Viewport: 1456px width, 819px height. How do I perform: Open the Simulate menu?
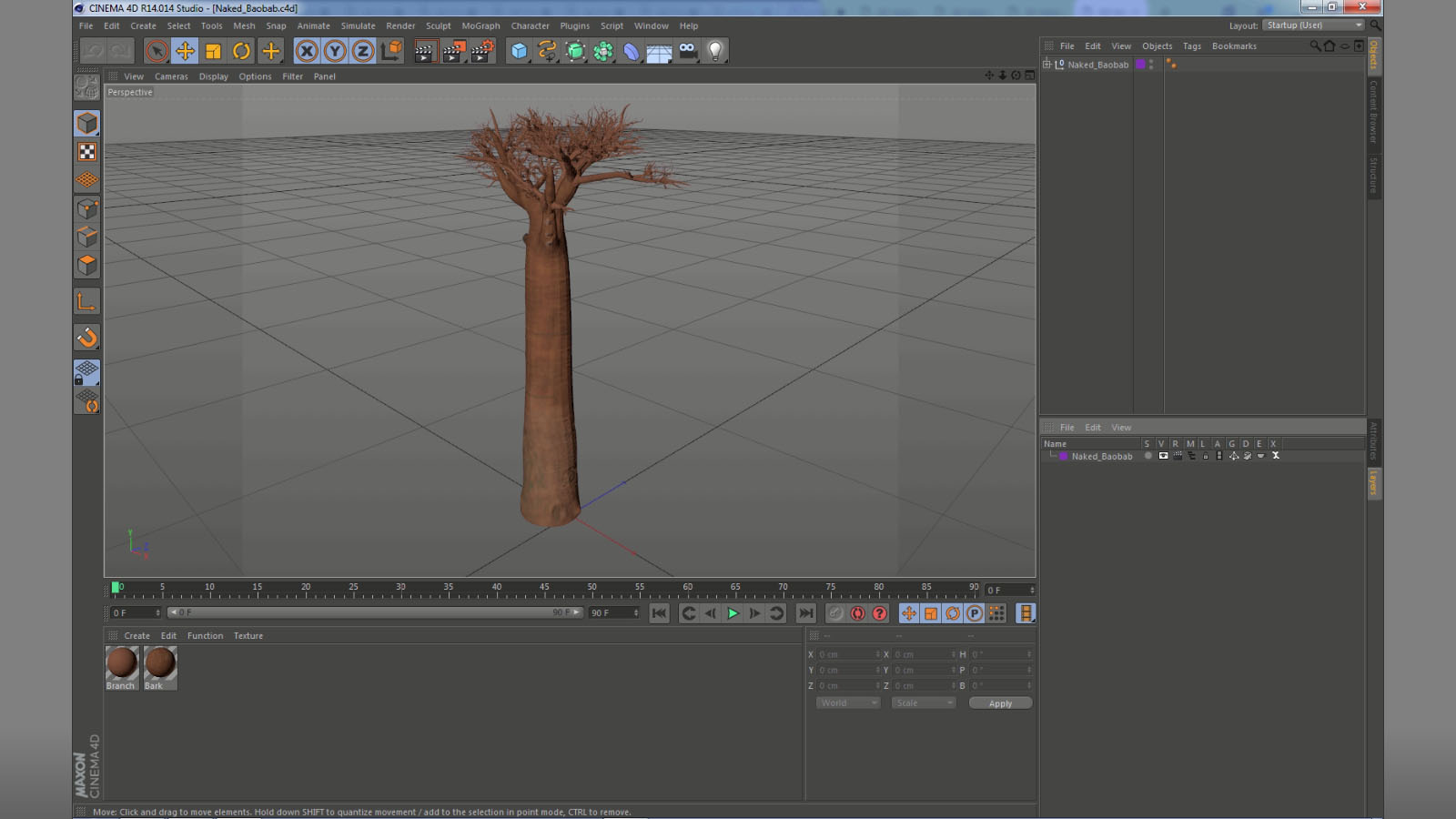coord(358,25)
